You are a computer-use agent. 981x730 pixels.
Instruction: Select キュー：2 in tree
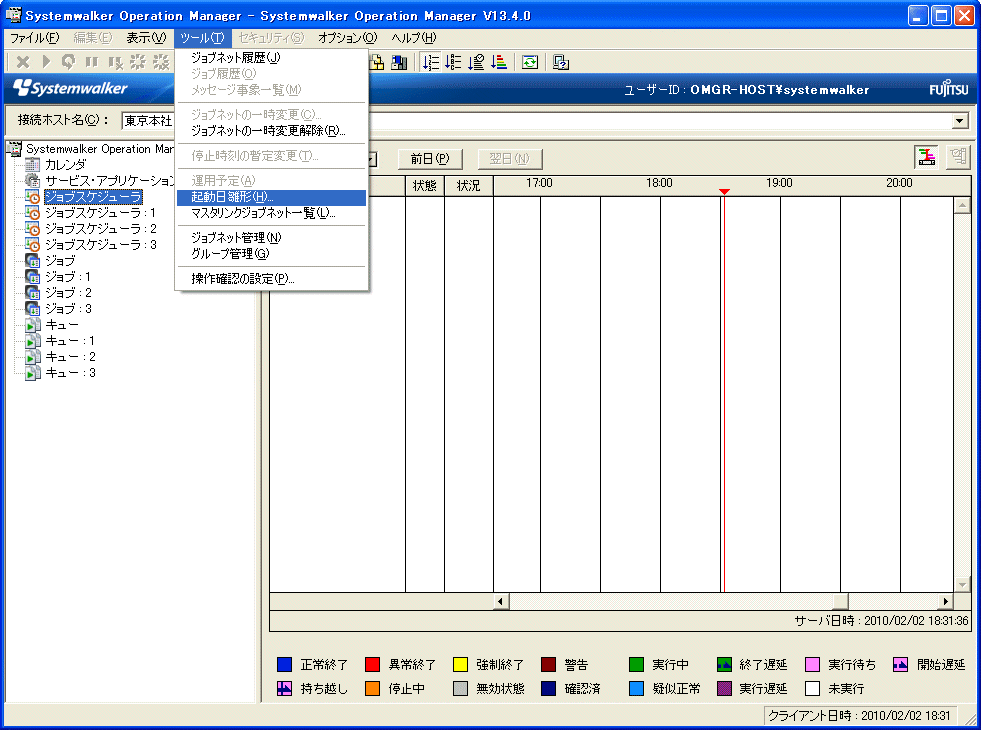70,357
